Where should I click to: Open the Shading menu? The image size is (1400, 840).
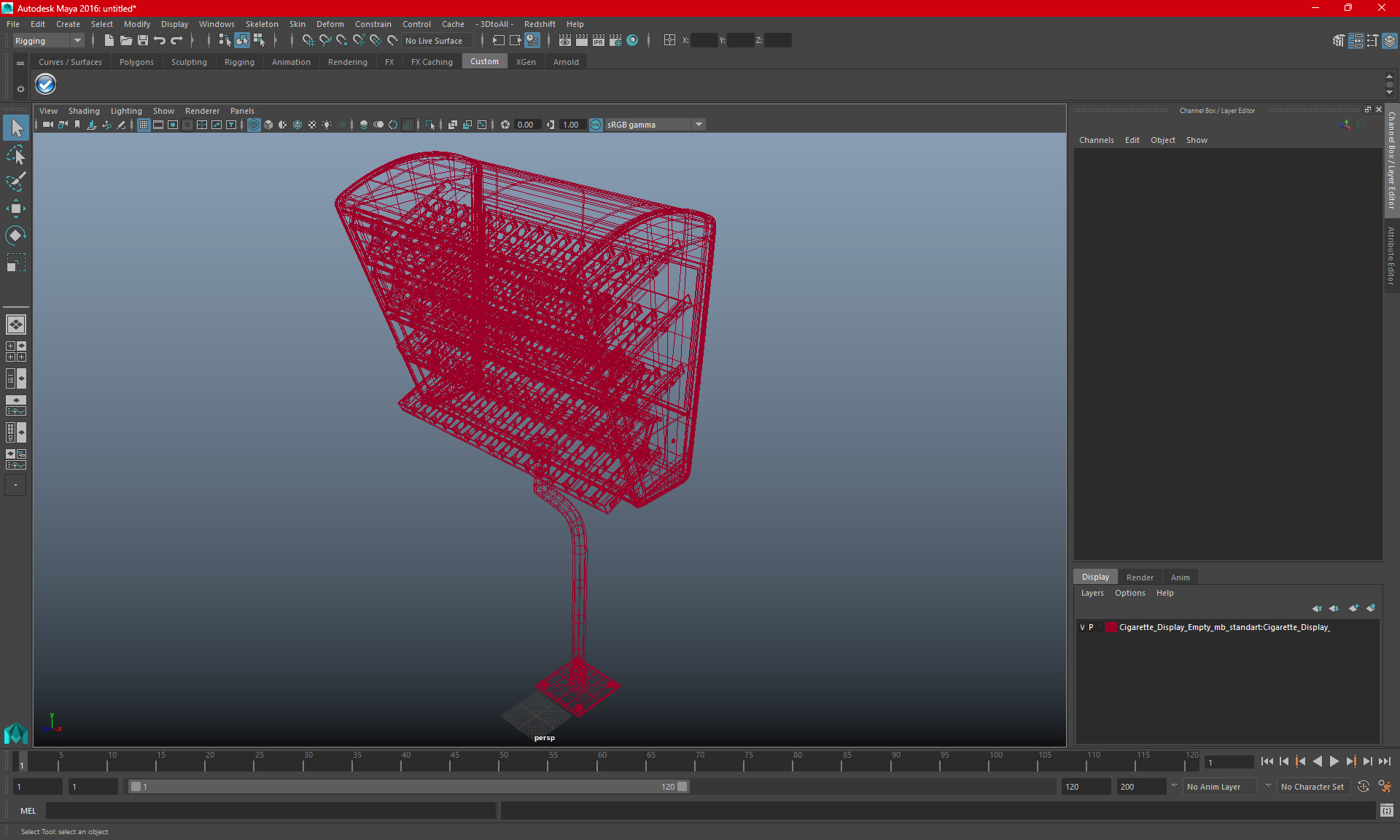pos(83,110)
